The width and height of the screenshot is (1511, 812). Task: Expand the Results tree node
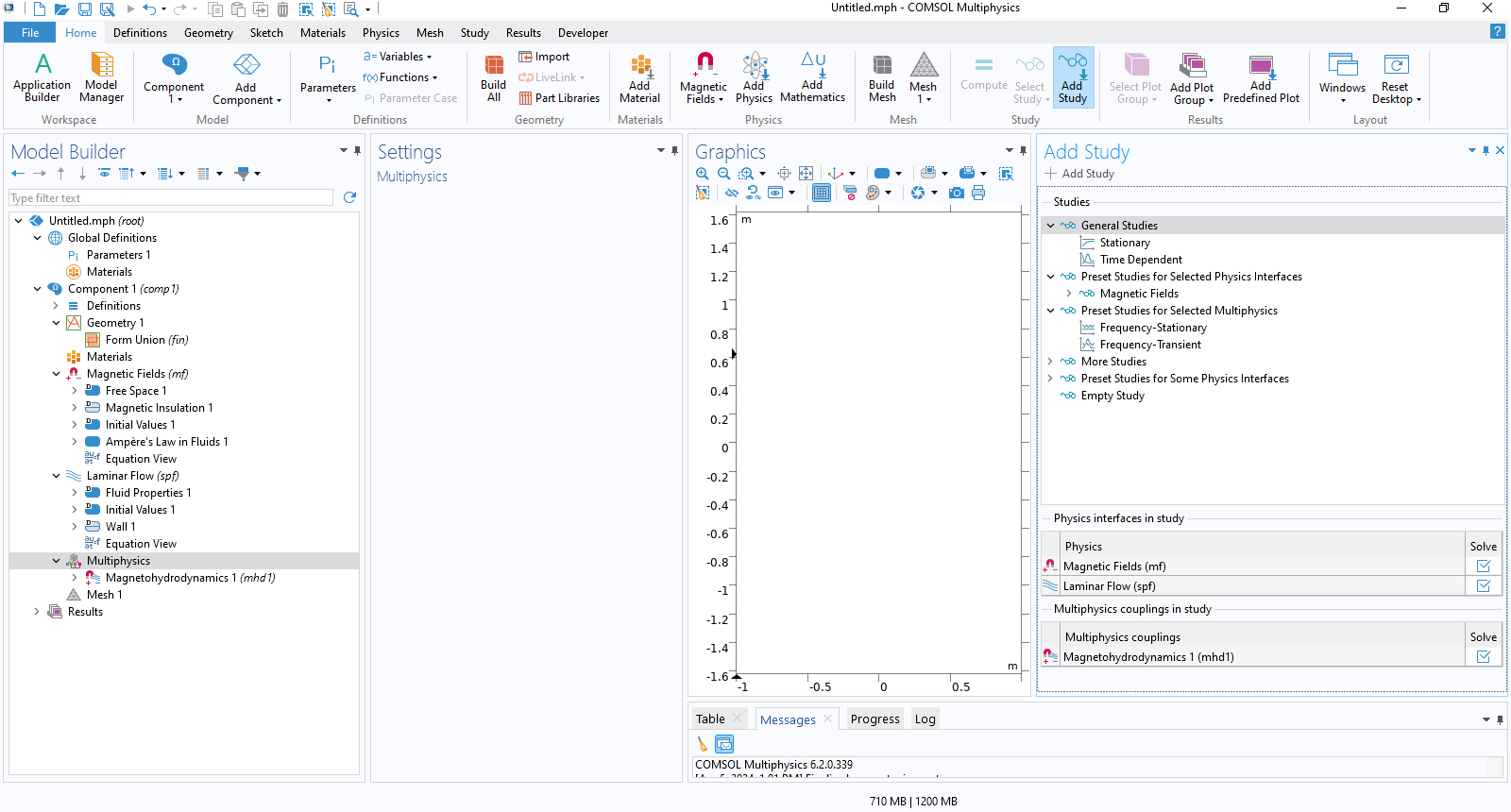tap(38, 612)
